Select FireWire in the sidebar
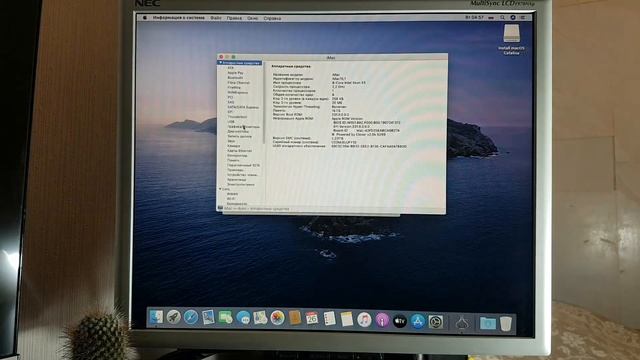 tap(234, 87)
